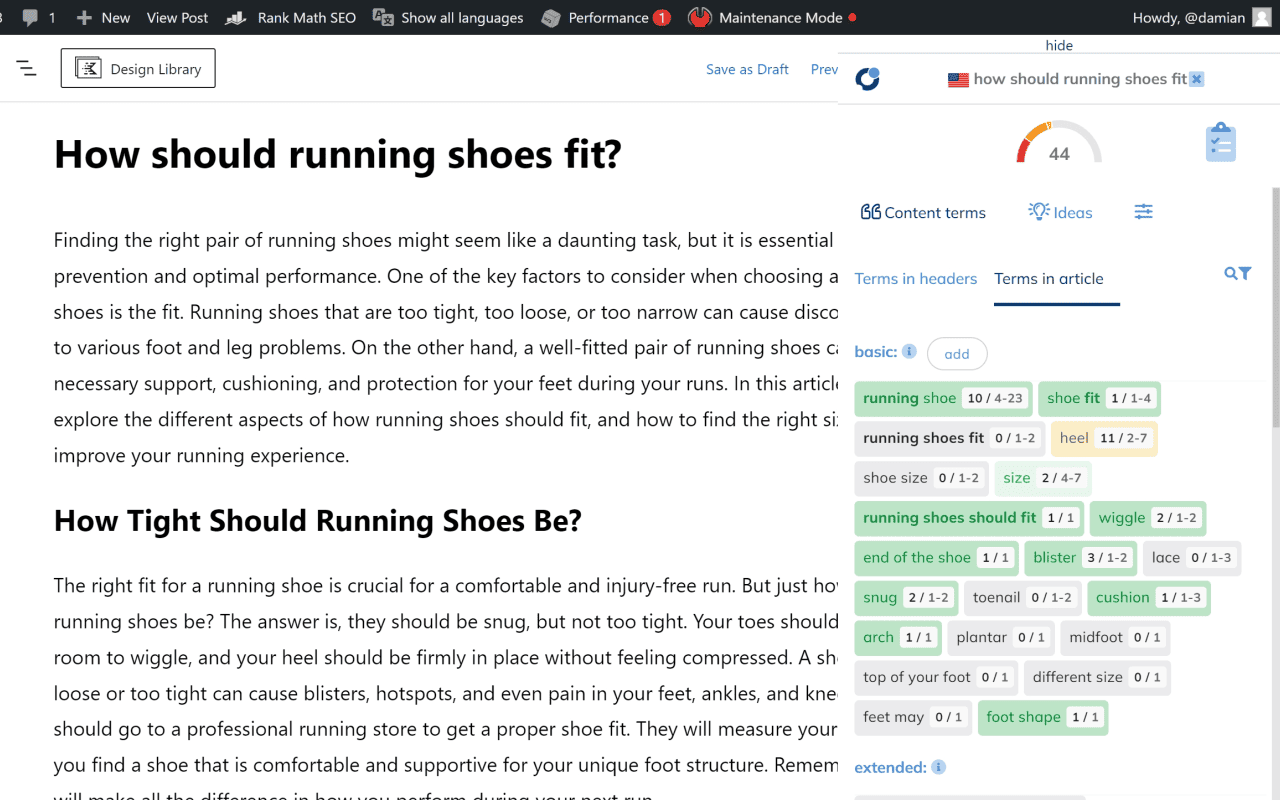Click the different size term chip
This screenshot has width=1280, height=800.
point(1097,678)
